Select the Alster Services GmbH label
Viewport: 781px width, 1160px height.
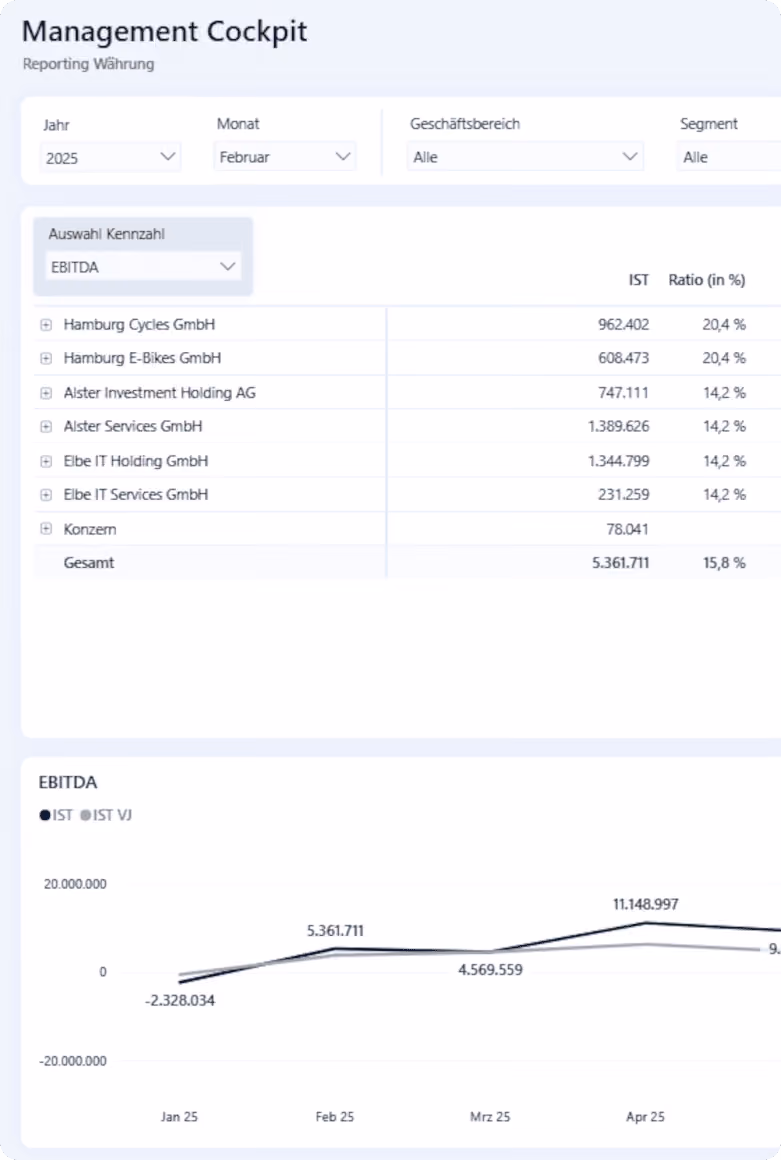coord(132,426)
